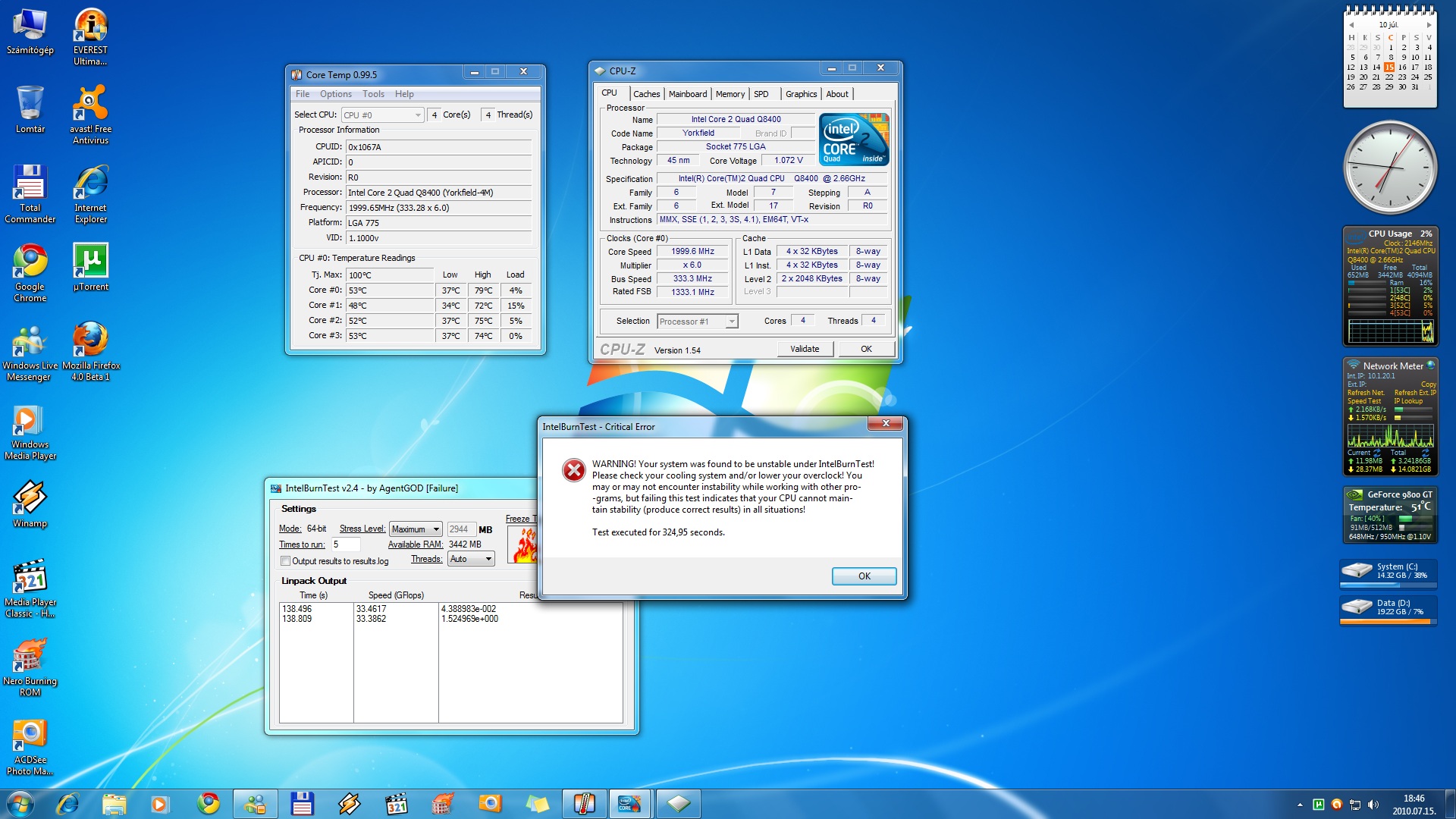Open Internet Explorer from the taskbar
The image size is (1456, 819).
(67, 804)
